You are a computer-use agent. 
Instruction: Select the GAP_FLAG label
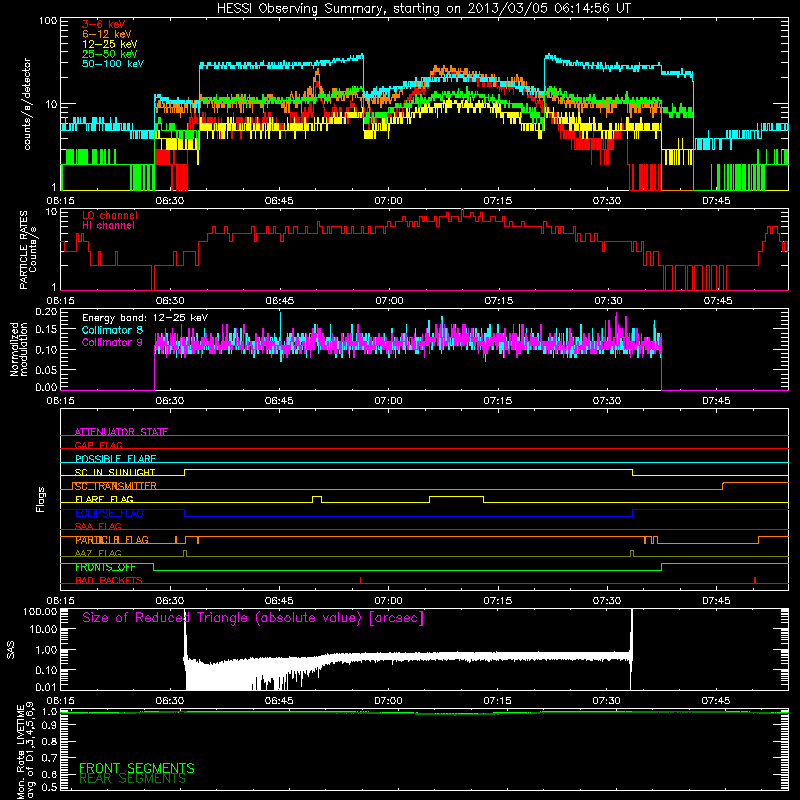coord(98,445)
